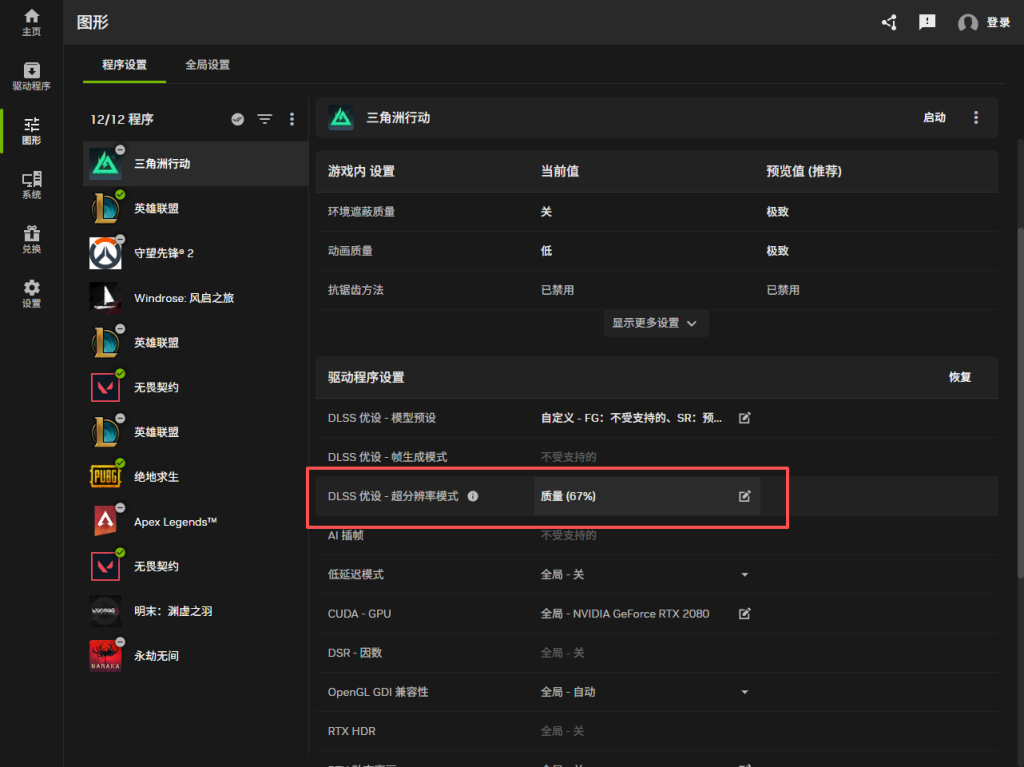Switch to the 全局设置 tab
1024x767 pixels.
207,65
